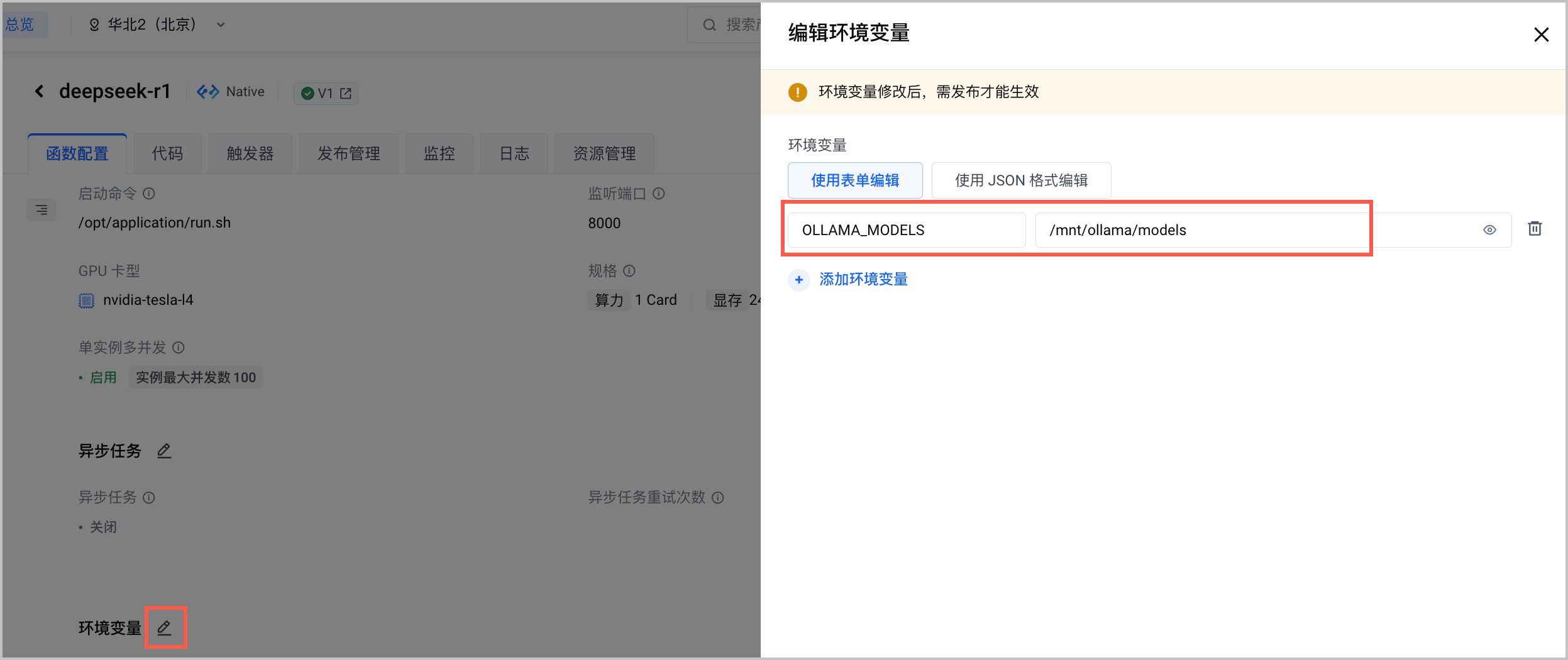The image size is (1568, 660).
Task: Show info for 规格
Action: (x=629, y=271)
